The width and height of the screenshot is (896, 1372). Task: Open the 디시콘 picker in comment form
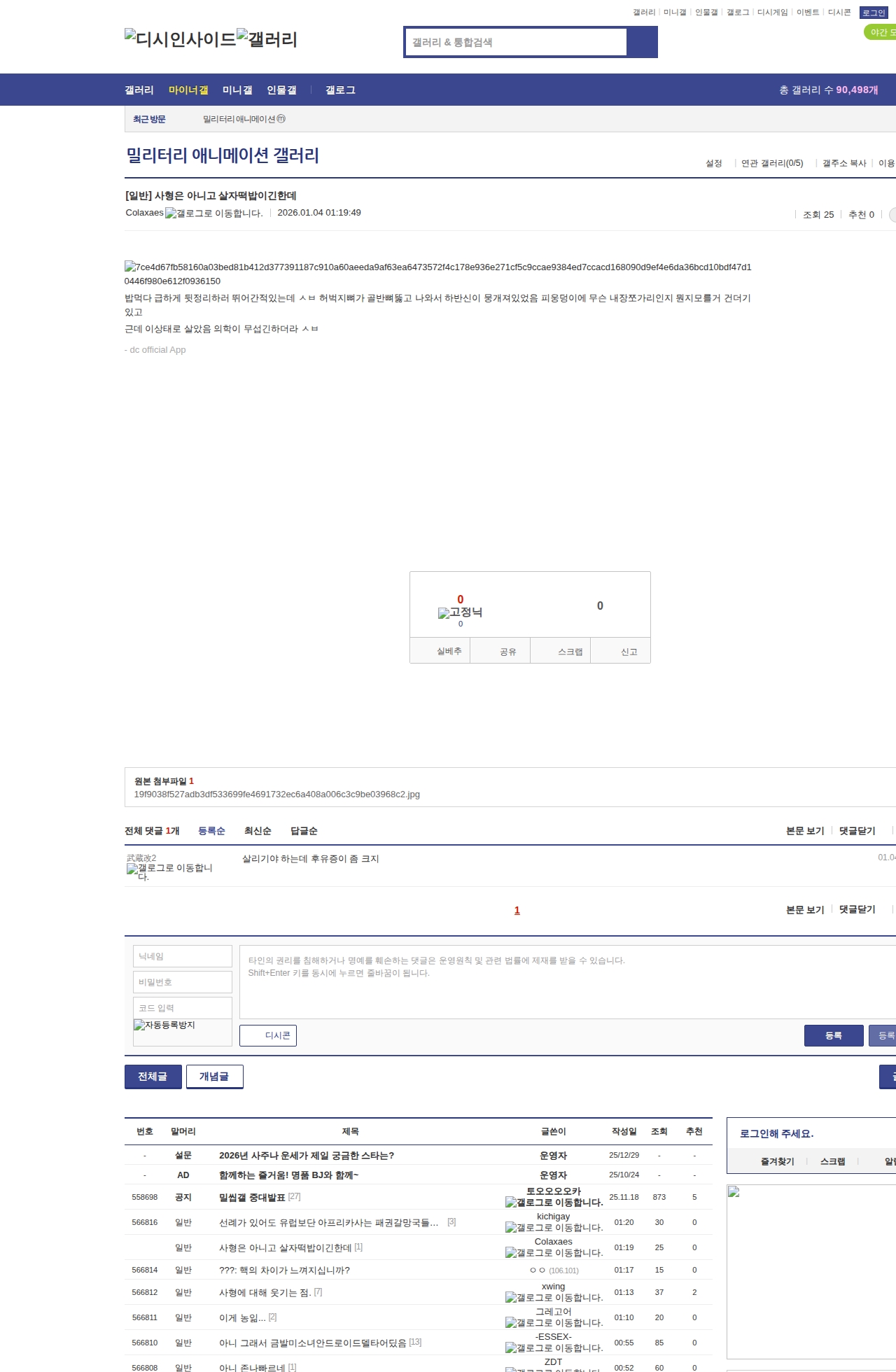point(268,1035)
